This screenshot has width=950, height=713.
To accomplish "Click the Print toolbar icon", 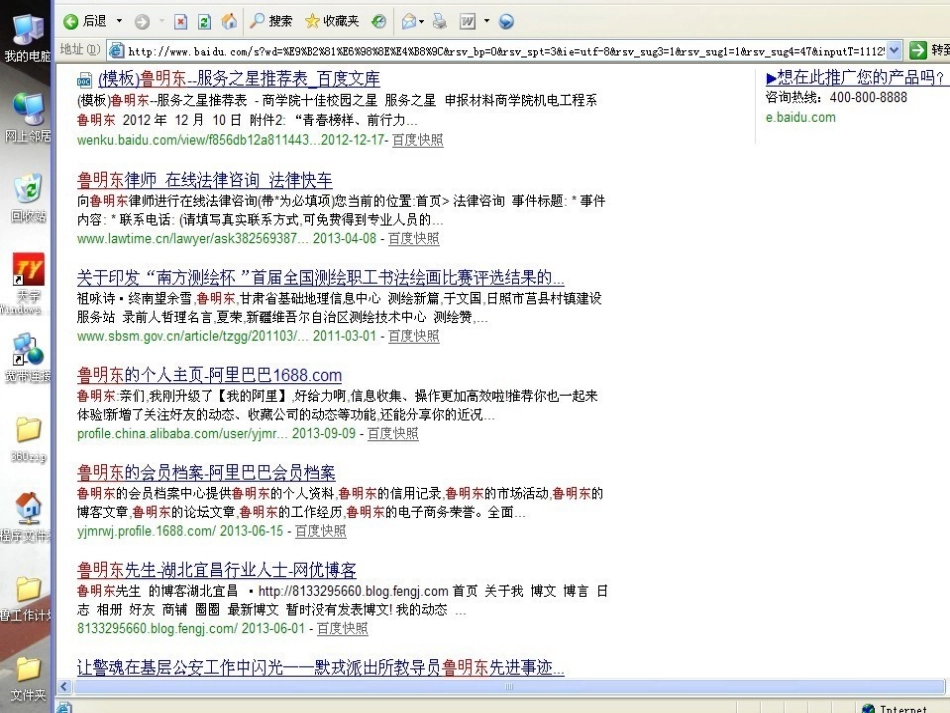I will pyautogui.click(x=440, y=22).
